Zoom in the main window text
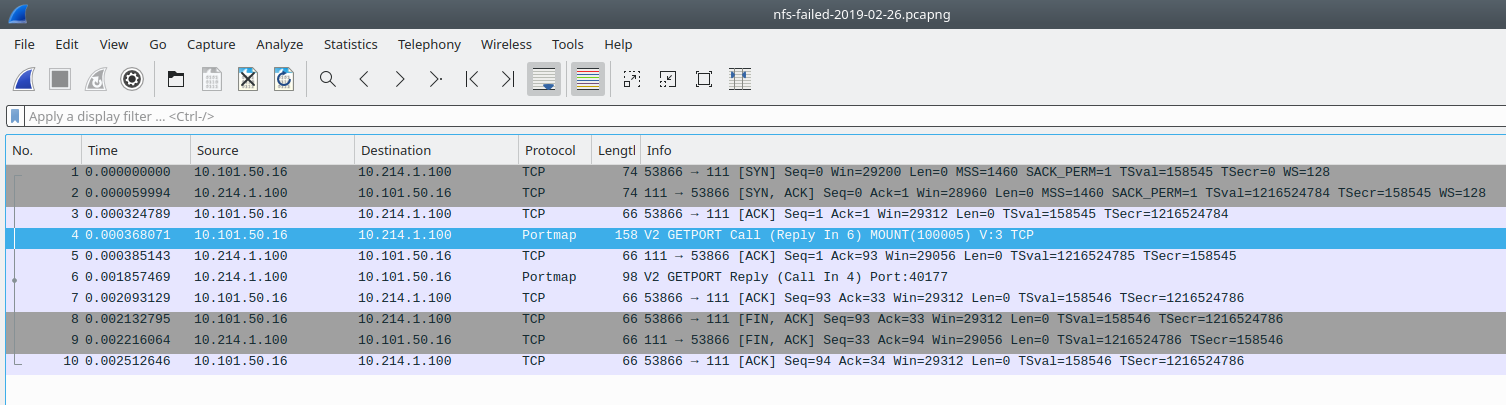This screenshot has height=405, width=1506. [632, 79]
